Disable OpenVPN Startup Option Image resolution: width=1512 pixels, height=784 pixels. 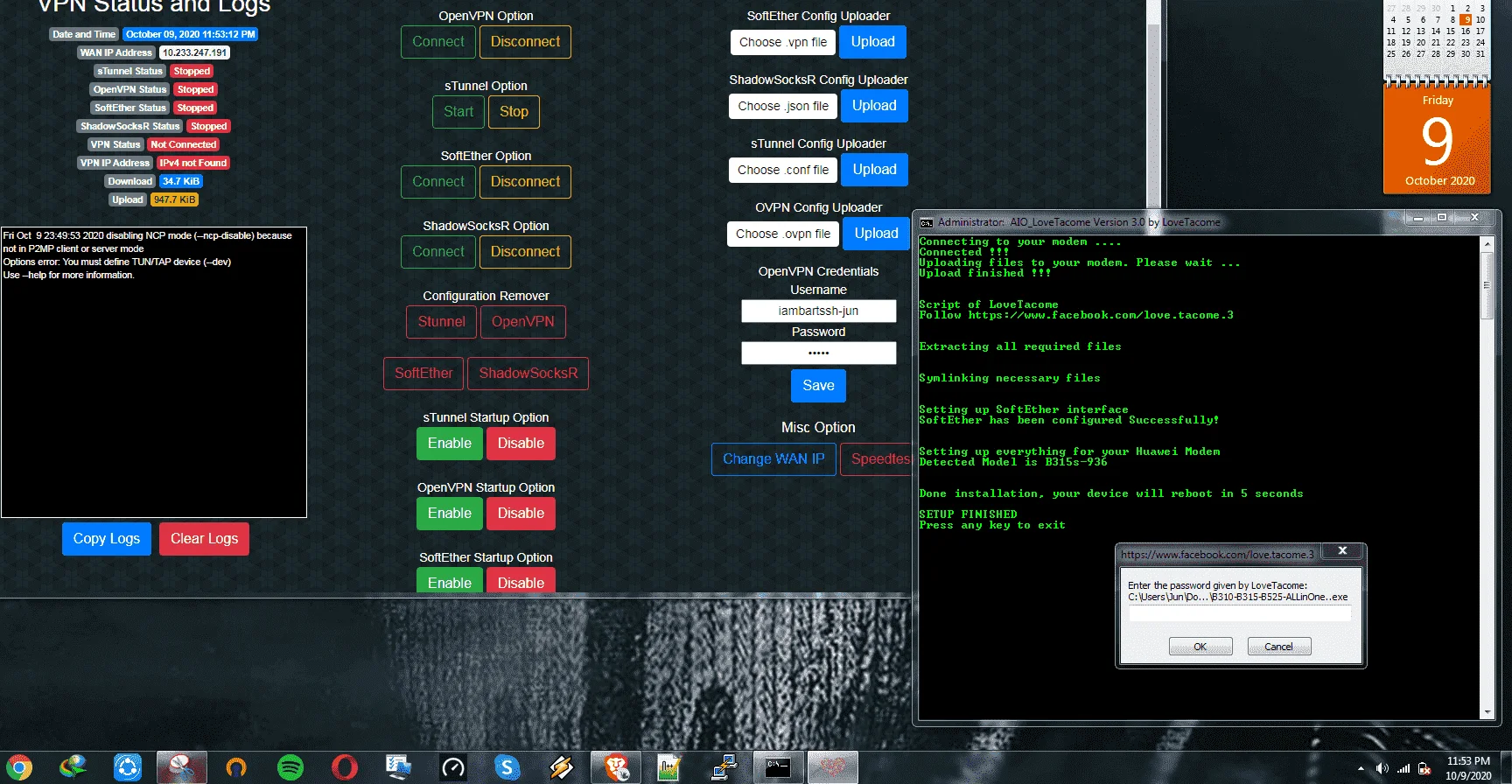coord(521,514)
